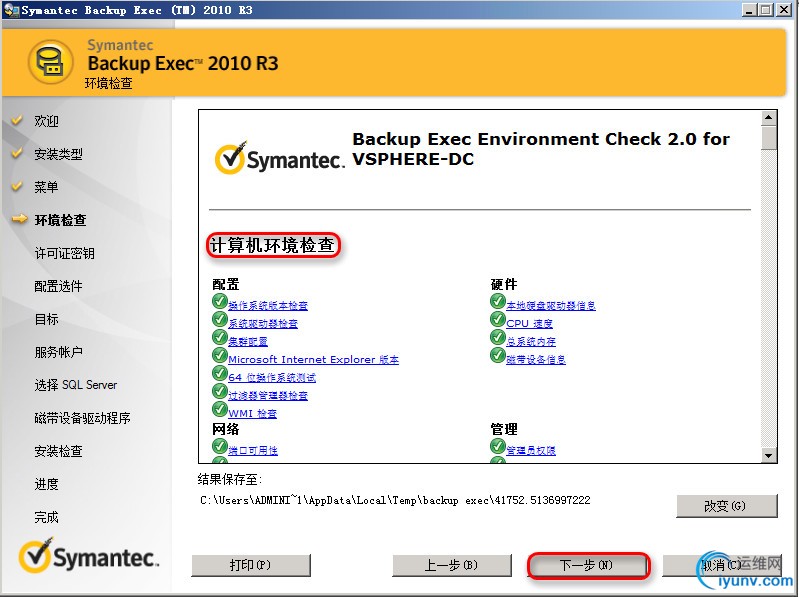Click green check icon beside 本地硬盘驱动器信息
The image size is (799, 597).
pos(498,302)
